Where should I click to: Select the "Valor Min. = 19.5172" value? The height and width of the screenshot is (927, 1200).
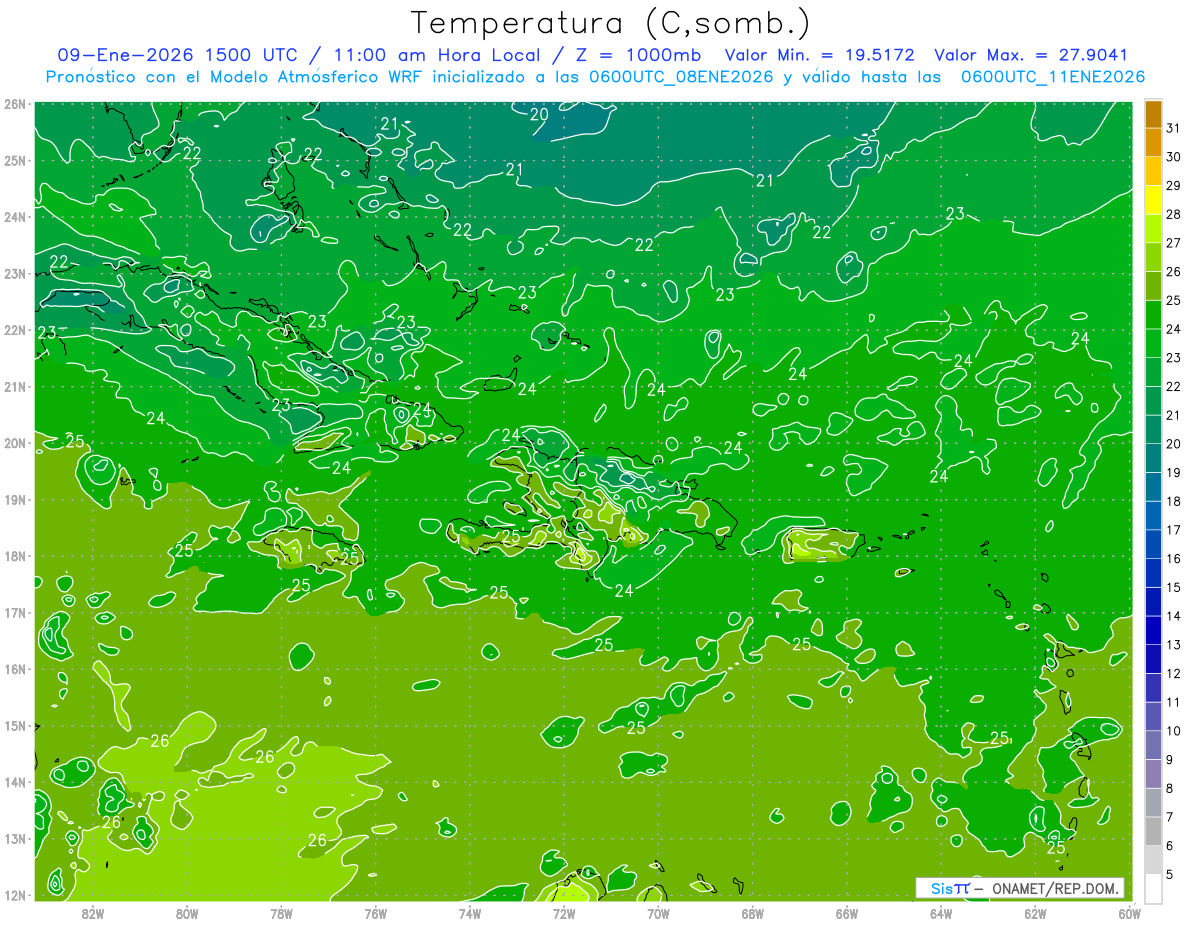point(820,56)
